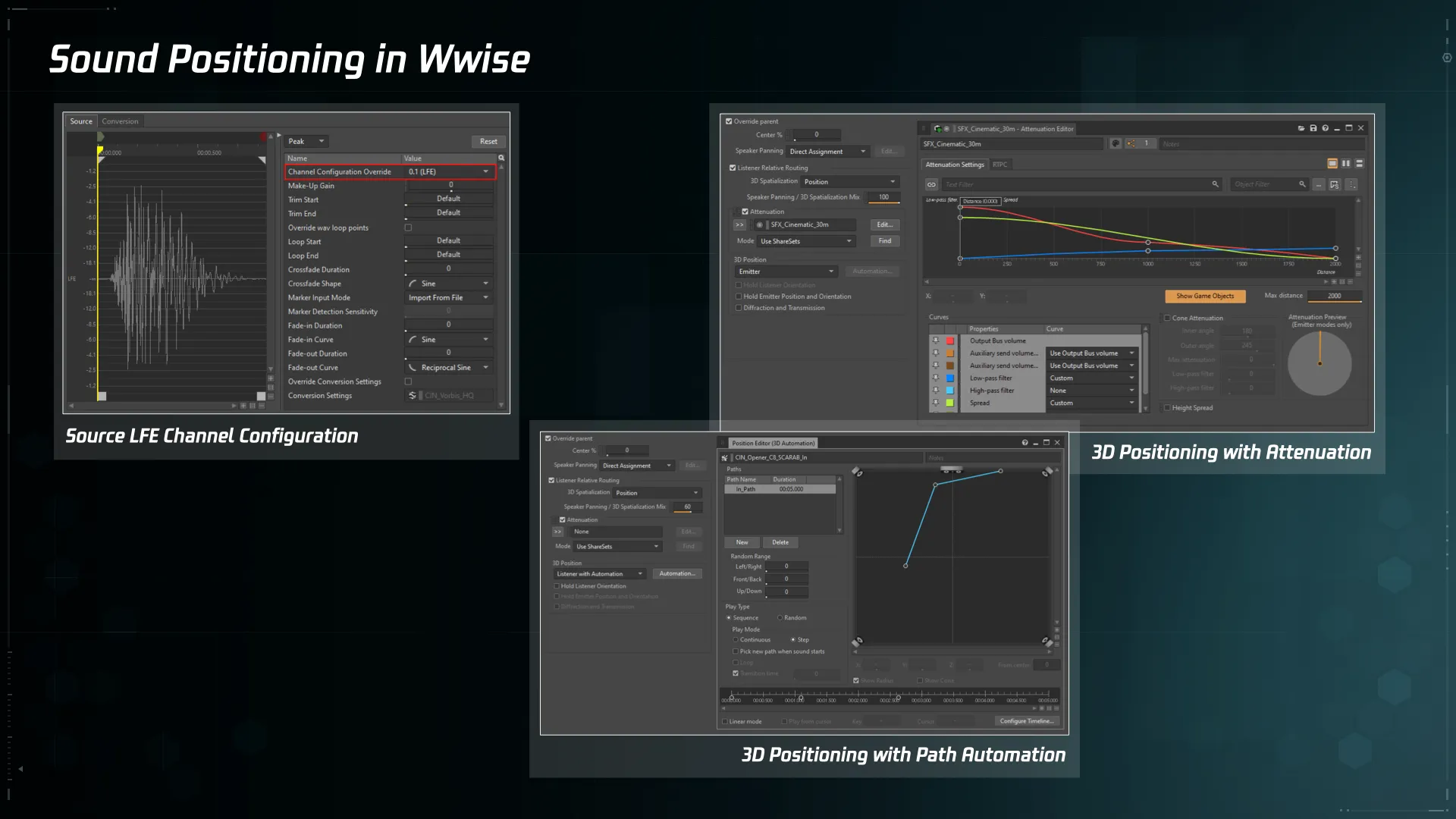Open the three-dot options menu in Attenuation Editor
The width and height of the screenshot is (1456, 819).
click(1351, 184)
